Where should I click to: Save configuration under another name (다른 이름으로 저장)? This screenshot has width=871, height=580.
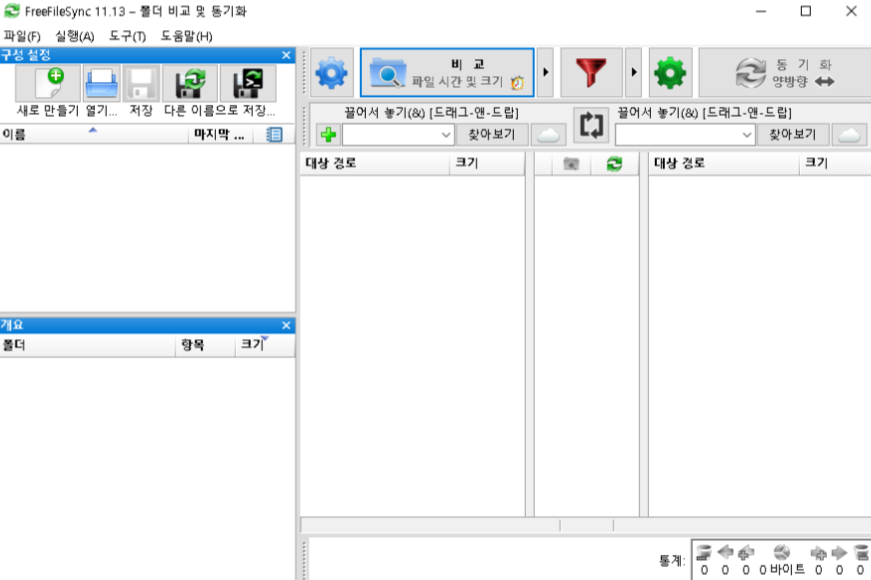[x=190, y=84]
